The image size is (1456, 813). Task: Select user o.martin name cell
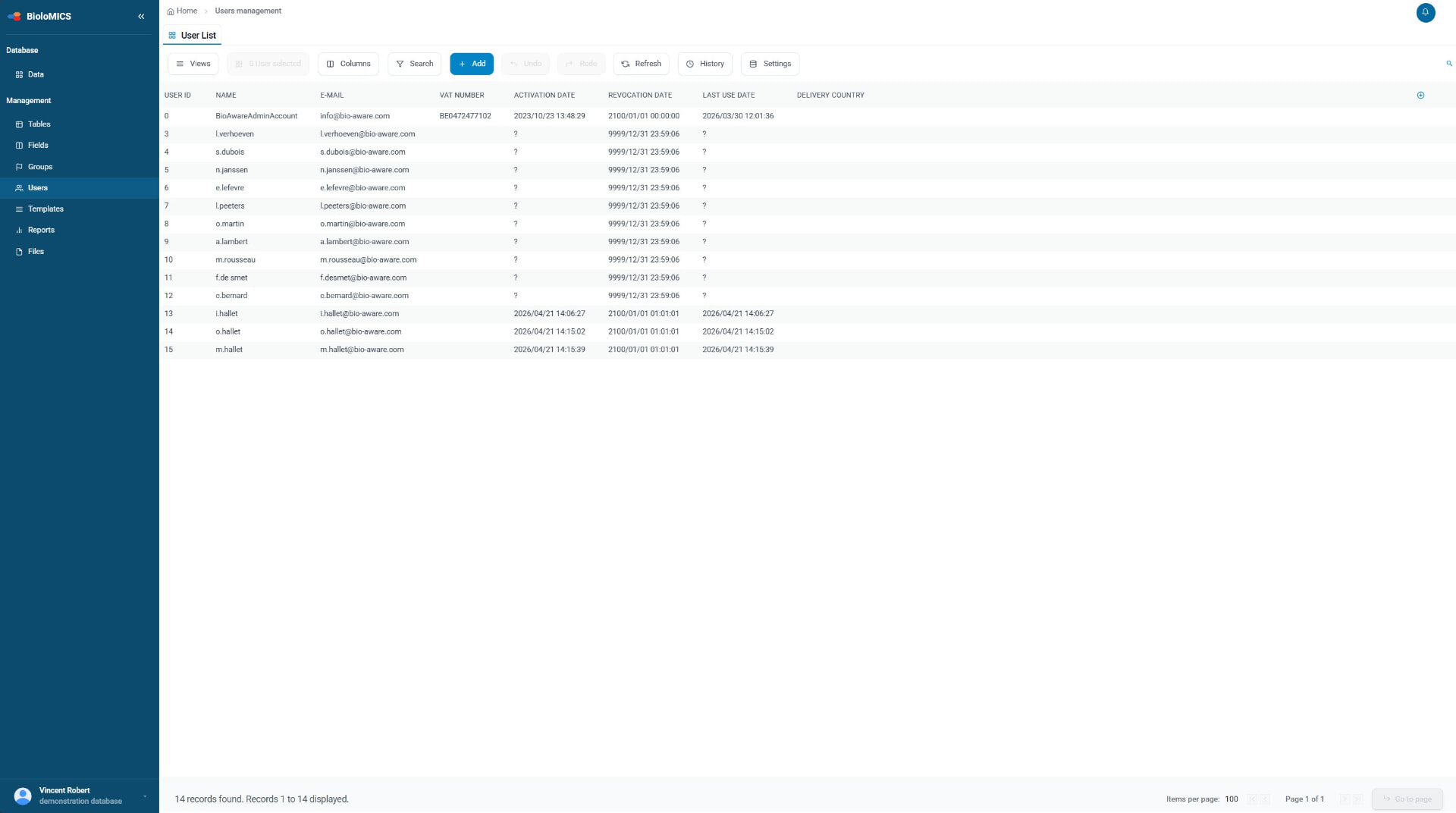230,224
